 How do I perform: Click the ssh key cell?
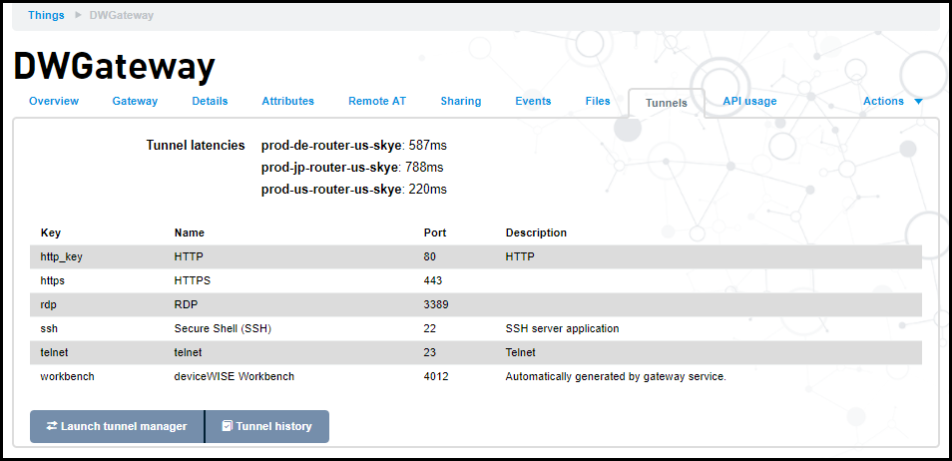coord(49,329)
